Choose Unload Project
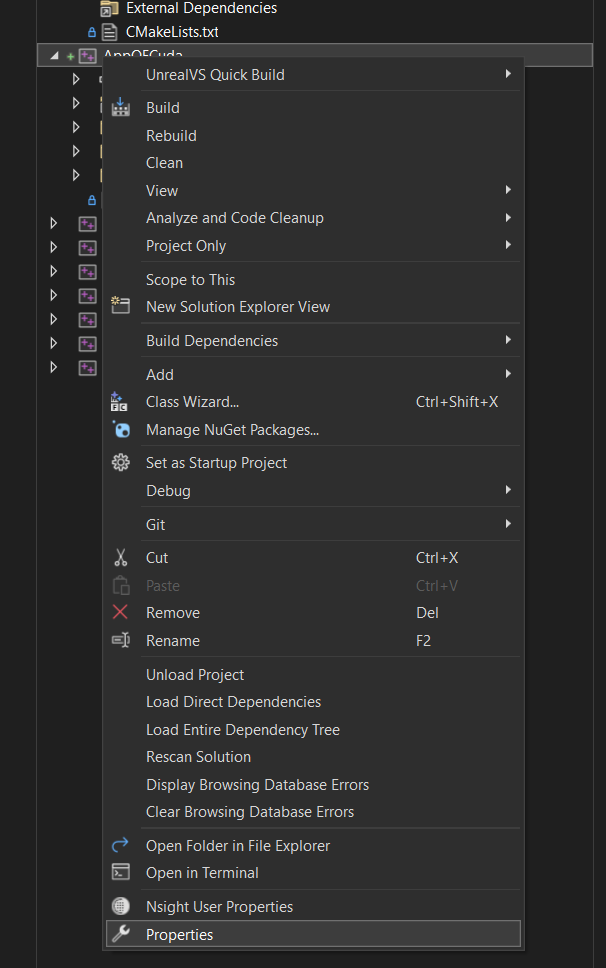606x968 pixels. coord(195,675)
